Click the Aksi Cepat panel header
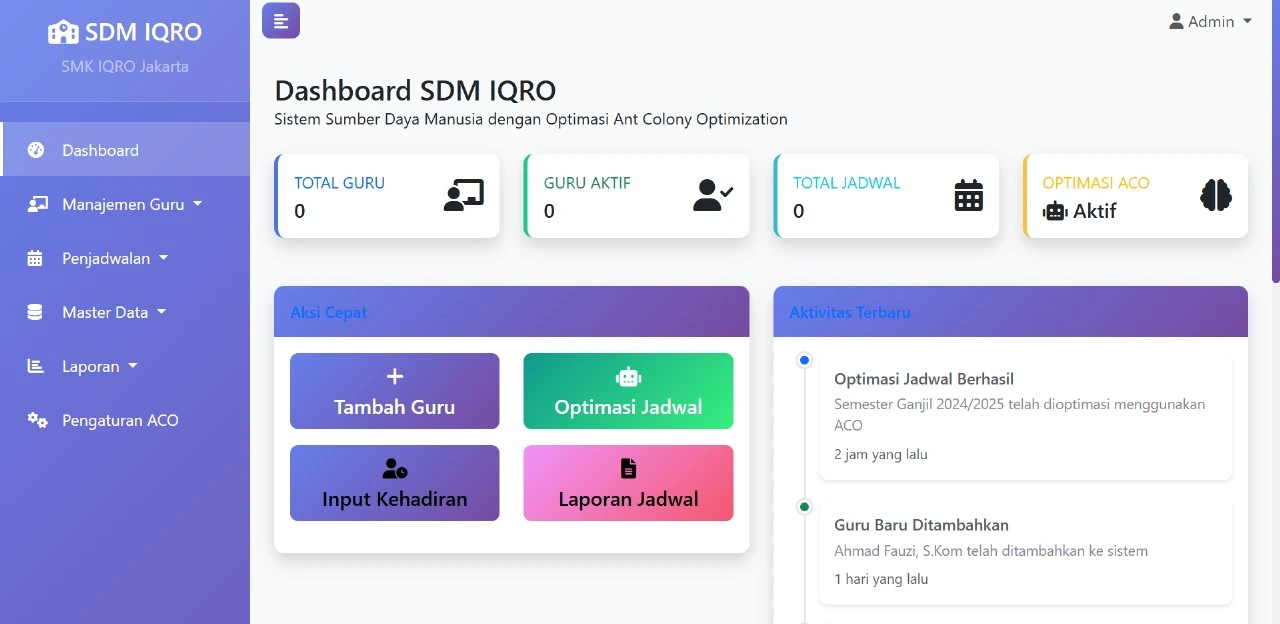The image size is (1280, 624). (511, 312)
